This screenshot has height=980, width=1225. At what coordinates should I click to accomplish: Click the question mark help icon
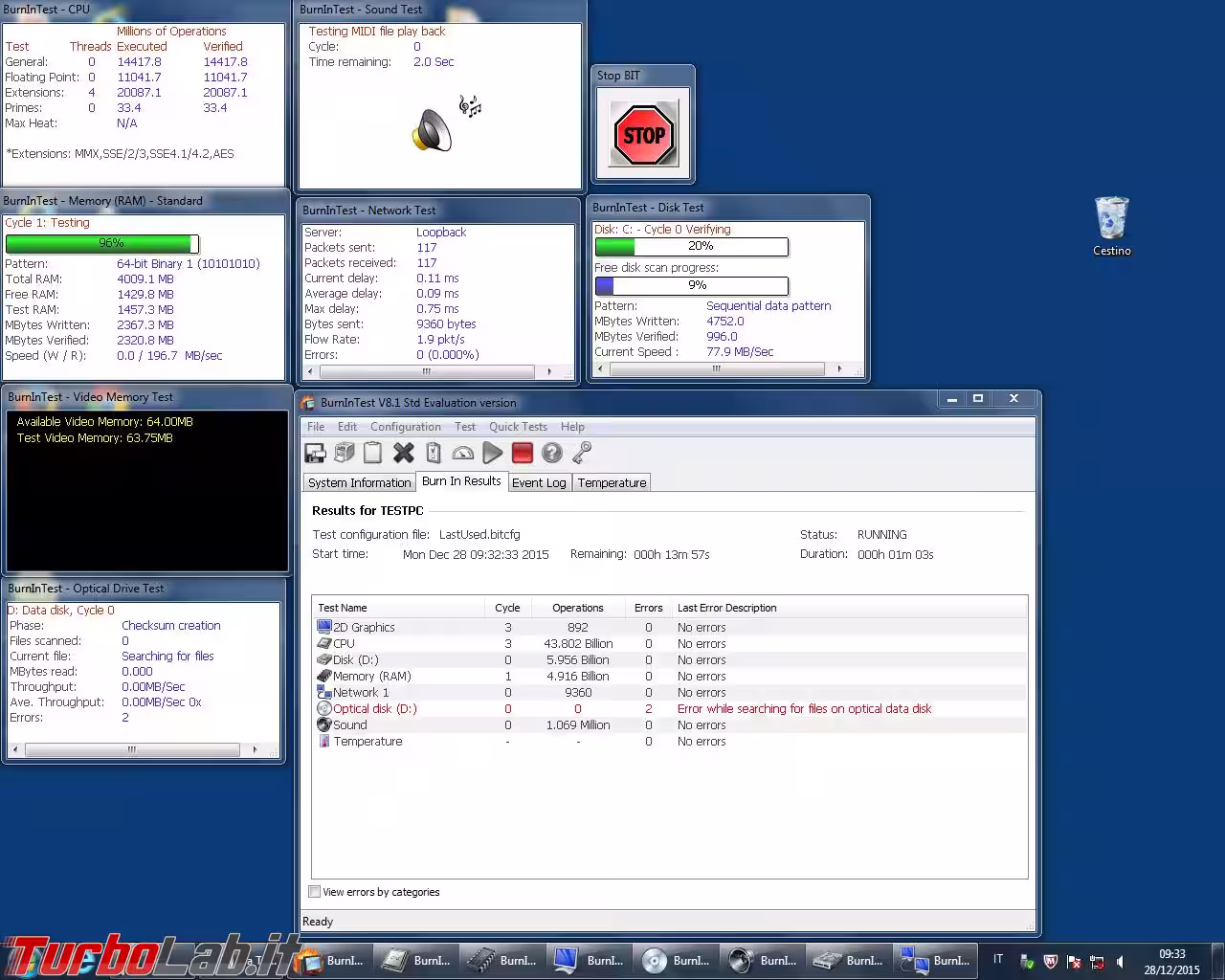(x=552, y=454)
